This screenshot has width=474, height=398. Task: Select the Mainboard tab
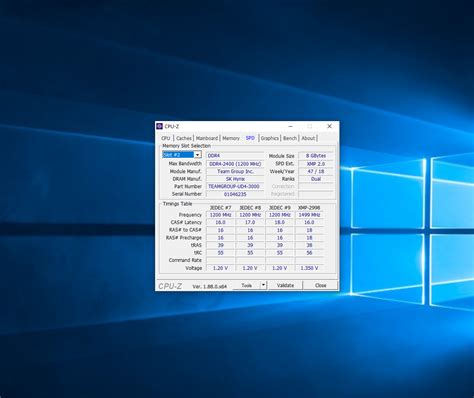pos(207,138)
